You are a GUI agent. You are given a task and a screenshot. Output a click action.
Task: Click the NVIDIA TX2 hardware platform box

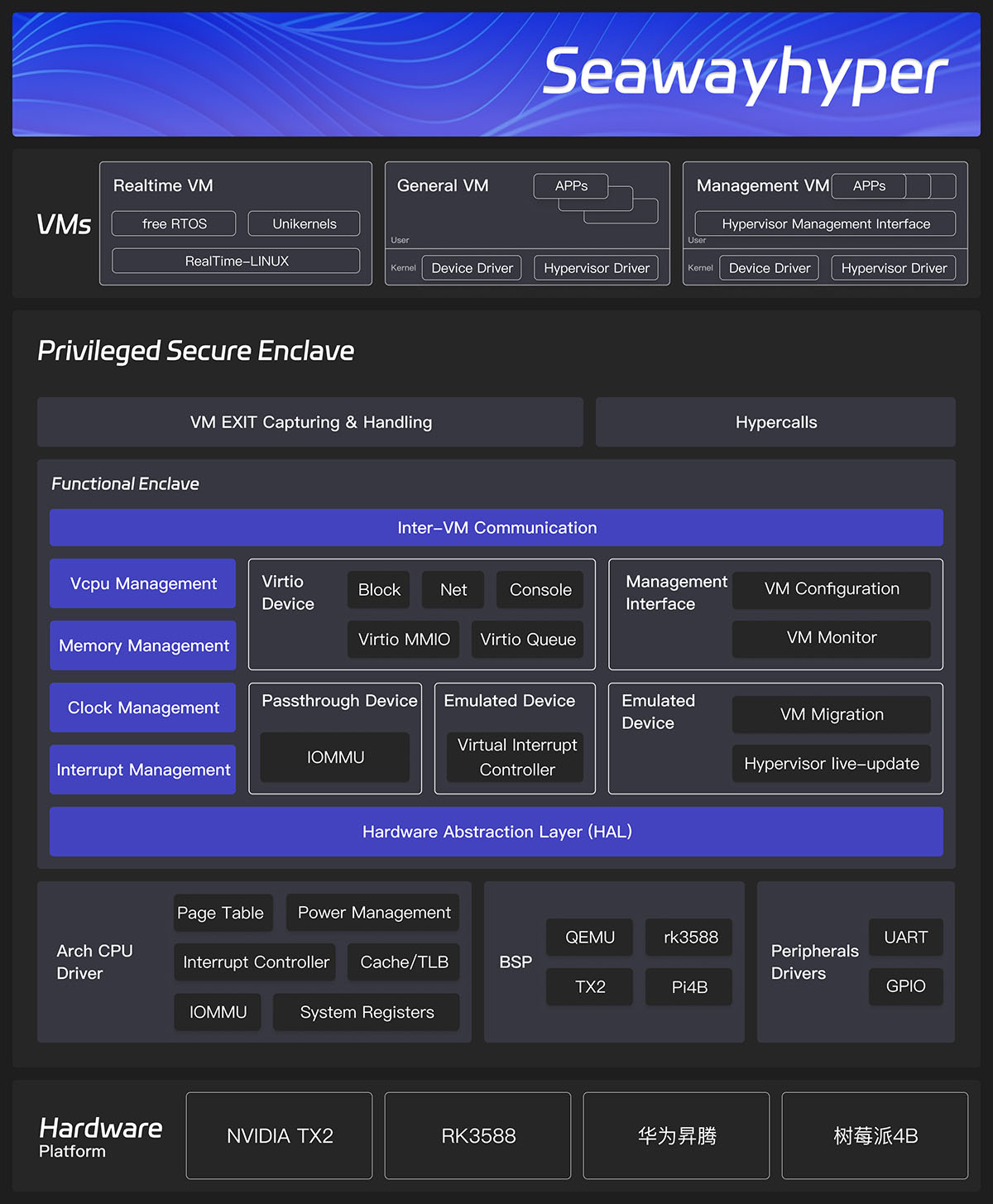pos(279,1135)
